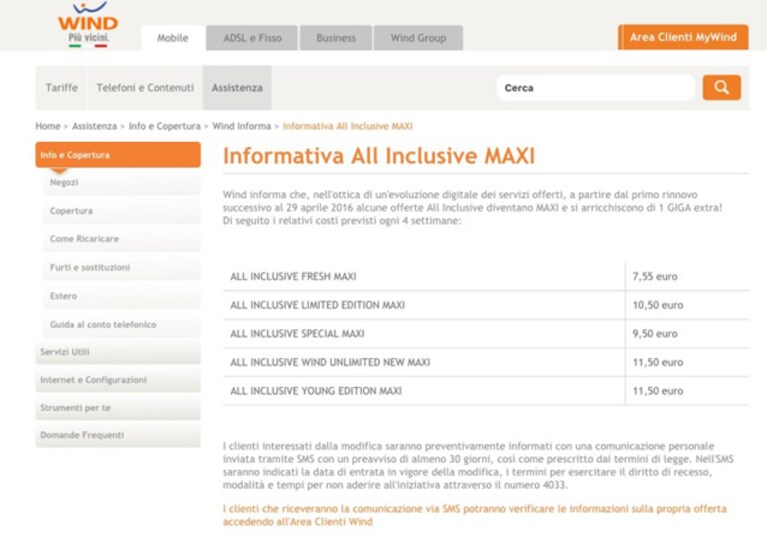Click inside the Cerca search field
Screen dimensions: 767x543
[x=596, y=88]
